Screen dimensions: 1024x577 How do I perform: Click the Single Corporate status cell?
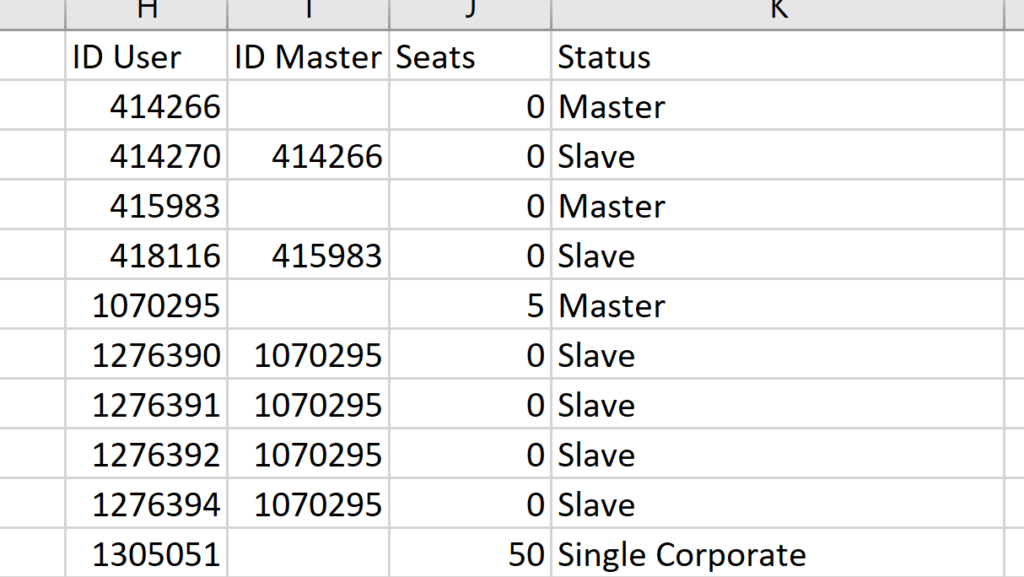778,554
